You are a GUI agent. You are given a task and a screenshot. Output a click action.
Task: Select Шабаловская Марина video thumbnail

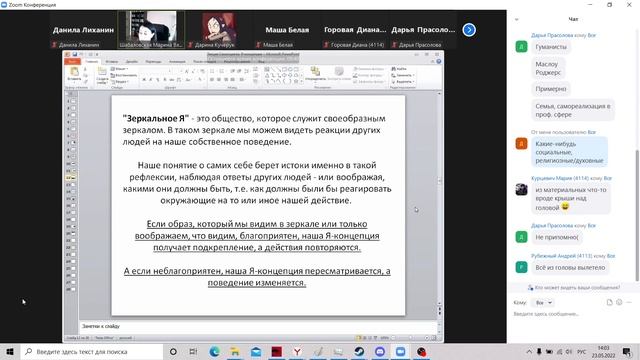151,30
